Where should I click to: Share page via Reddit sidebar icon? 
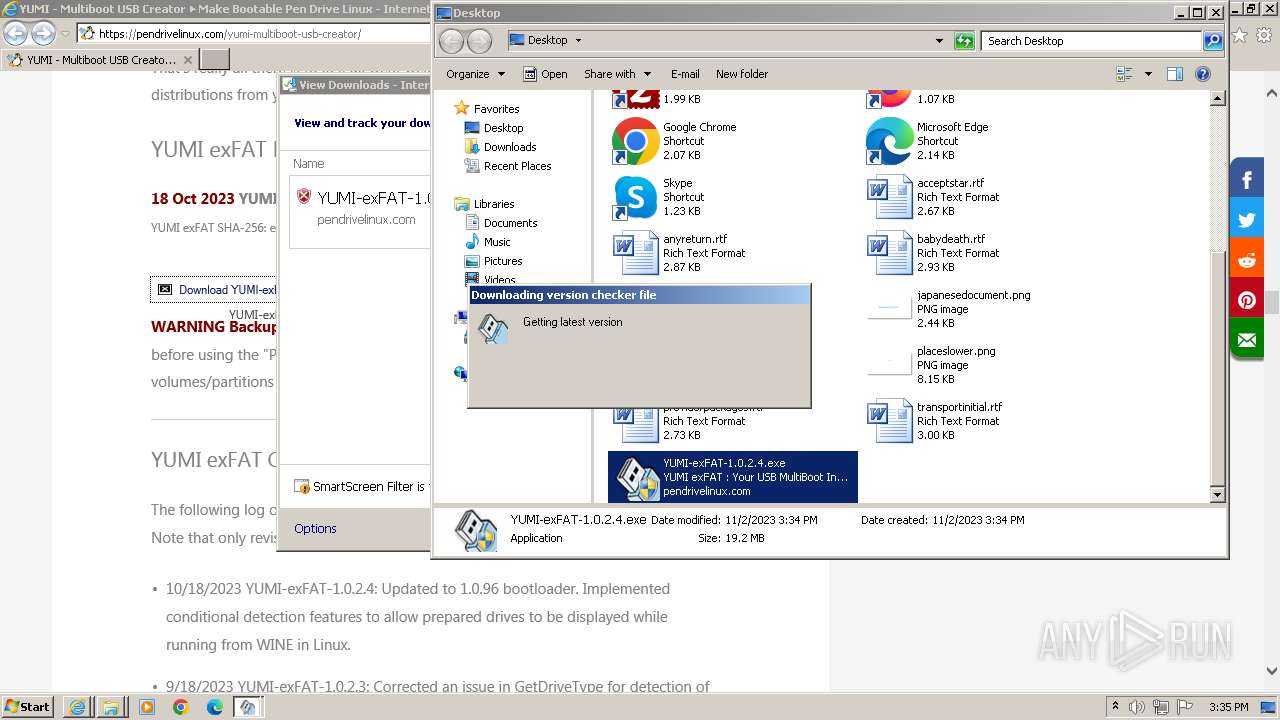1247,260
